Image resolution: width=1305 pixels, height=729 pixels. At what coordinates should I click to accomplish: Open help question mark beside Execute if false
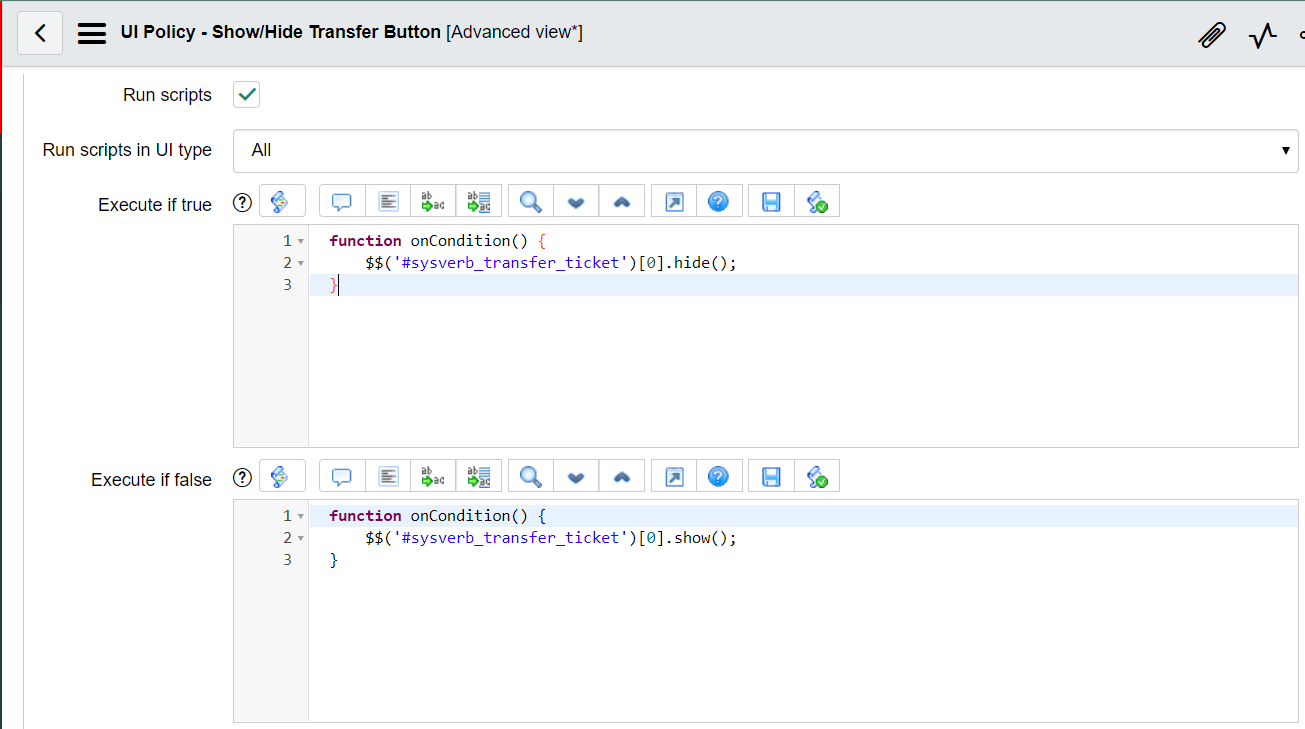pos(242,478)
